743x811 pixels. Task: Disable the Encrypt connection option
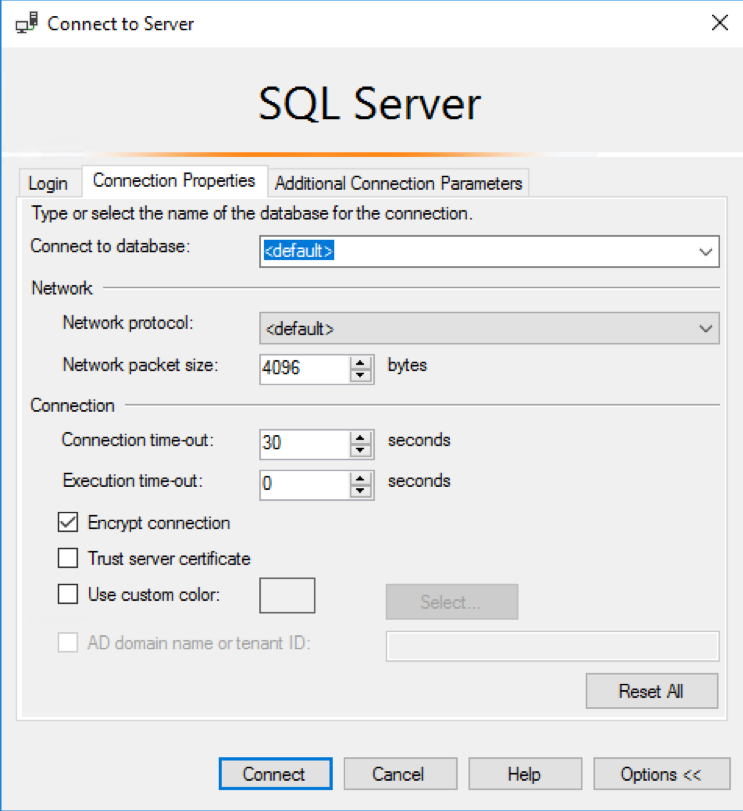pyautogui.click(x=68, y=522)
